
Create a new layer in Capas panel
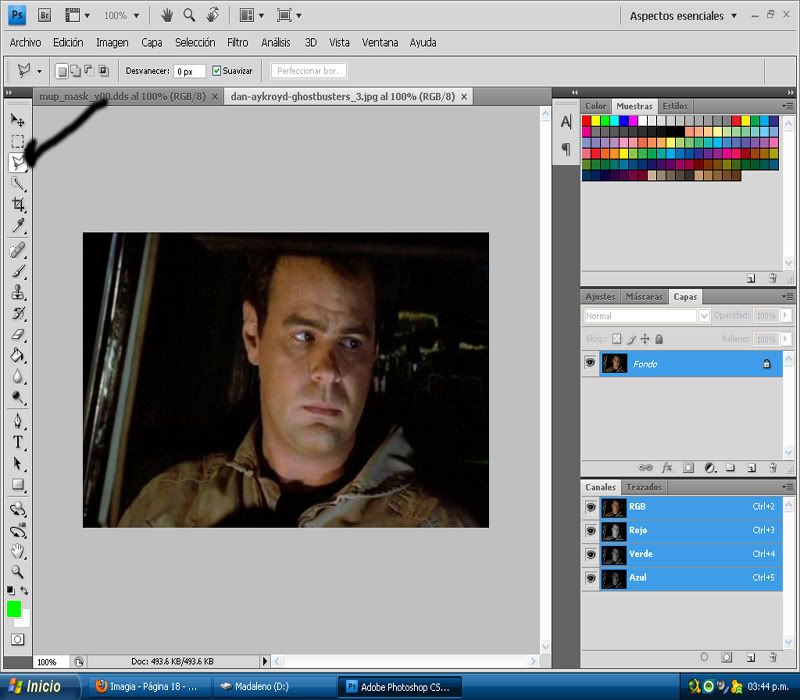(x=751, y=468)
